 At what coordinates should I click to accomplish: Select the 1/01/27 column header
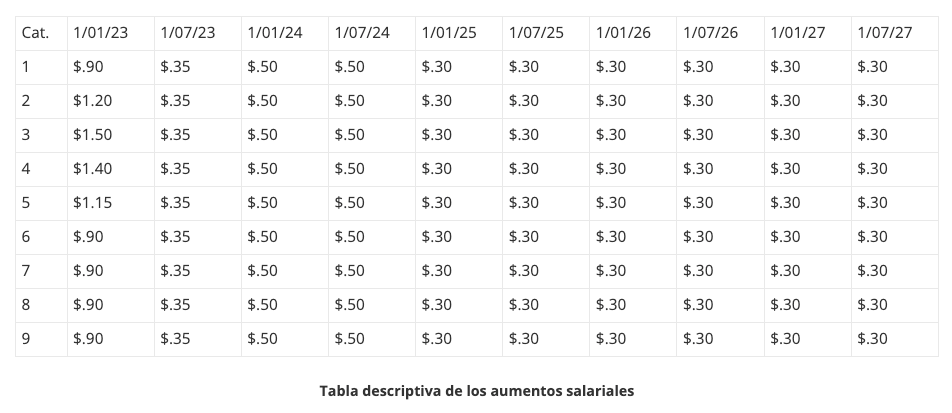[x=808, y=33]
